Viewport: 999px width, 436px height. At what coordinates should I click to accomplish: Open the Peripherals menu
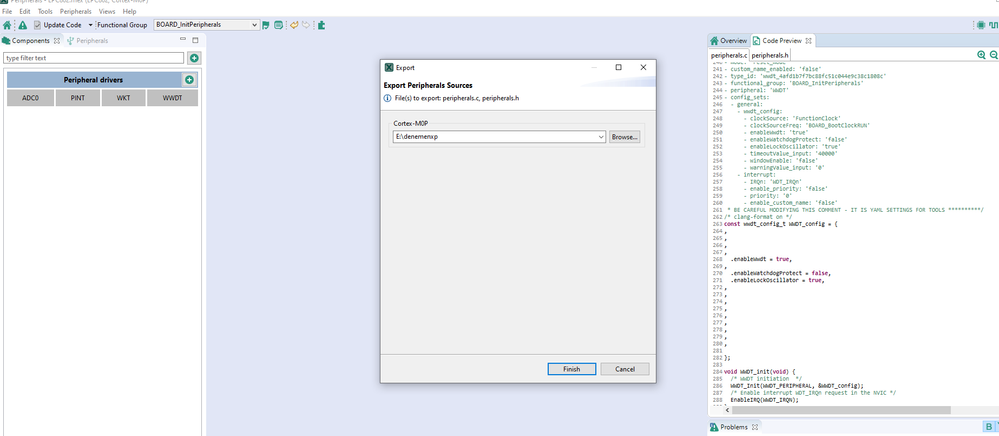pyautogui.click(x=75, y=11)
